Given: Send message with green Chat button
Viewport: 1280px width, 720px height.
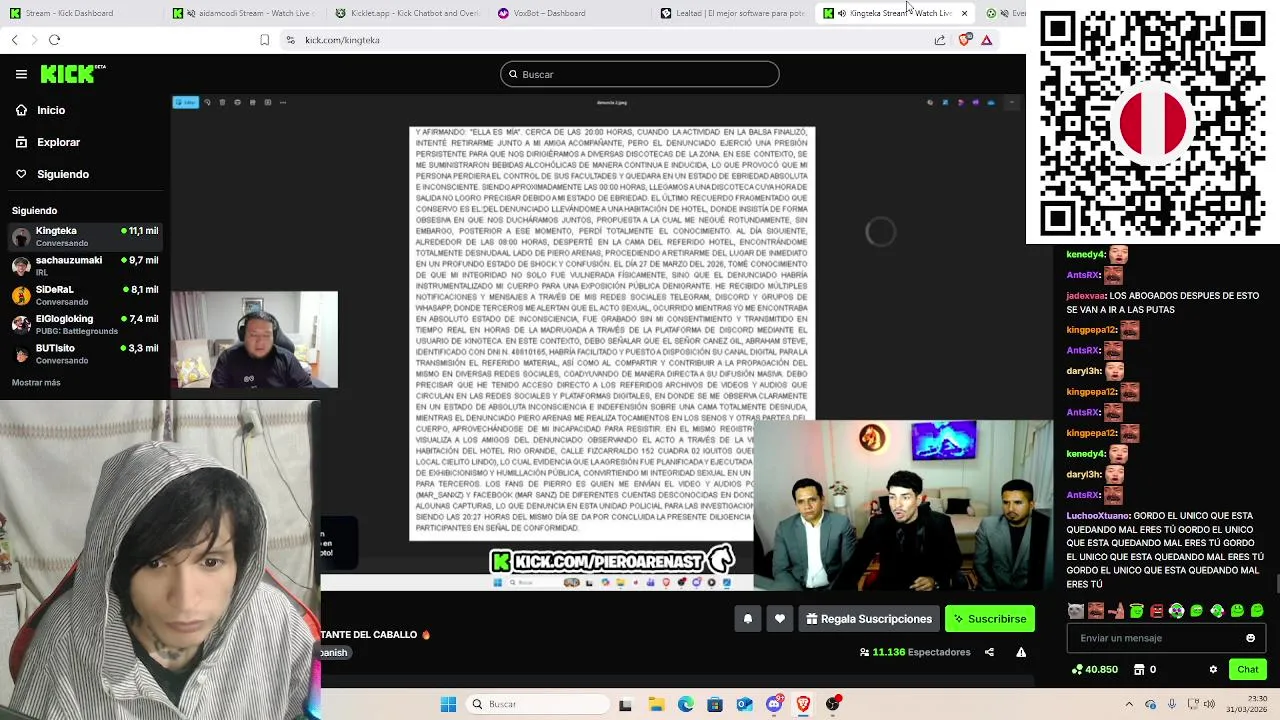Looking at the screenshot, I should 1248,669.
